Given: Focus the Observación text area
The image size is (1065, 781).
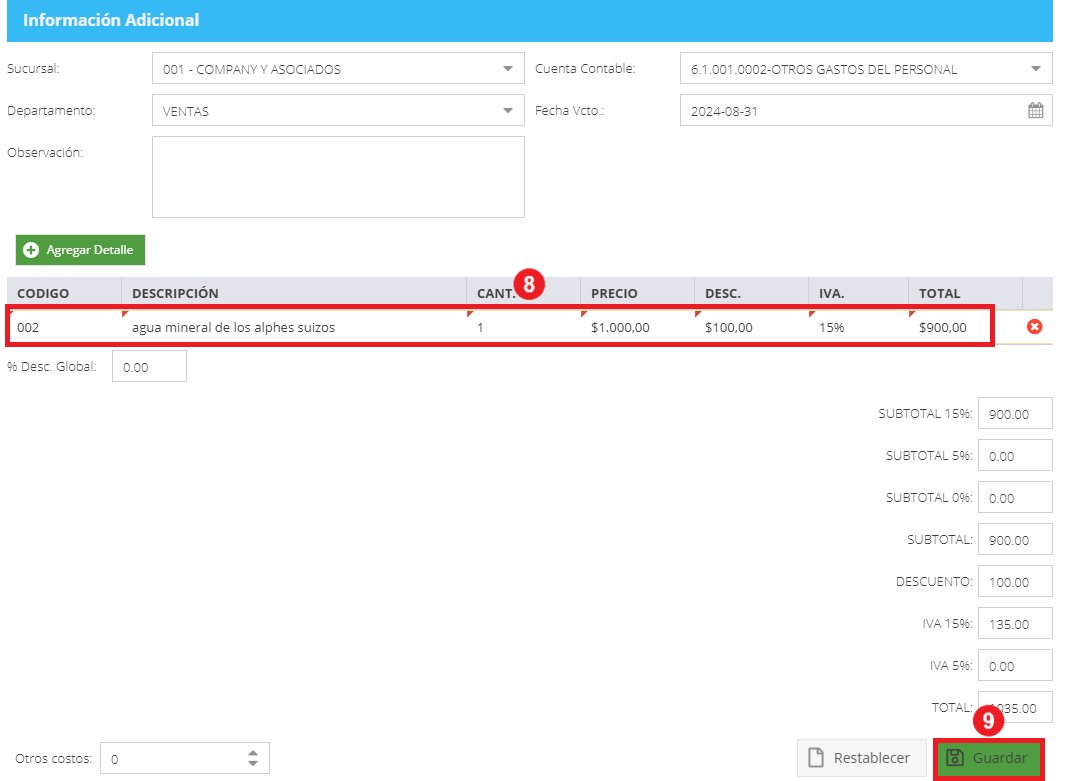Looking at the screenshot, I should click(338, 177).
